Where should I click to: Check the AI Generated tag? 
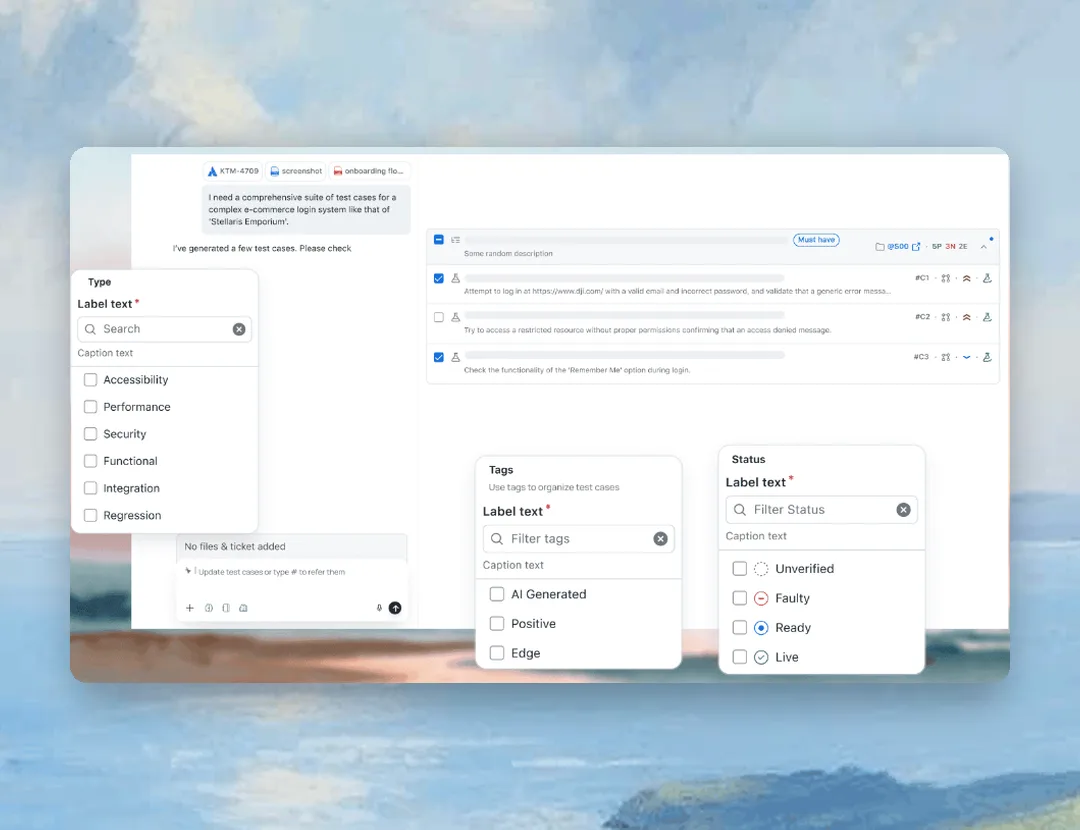(497, 594)
